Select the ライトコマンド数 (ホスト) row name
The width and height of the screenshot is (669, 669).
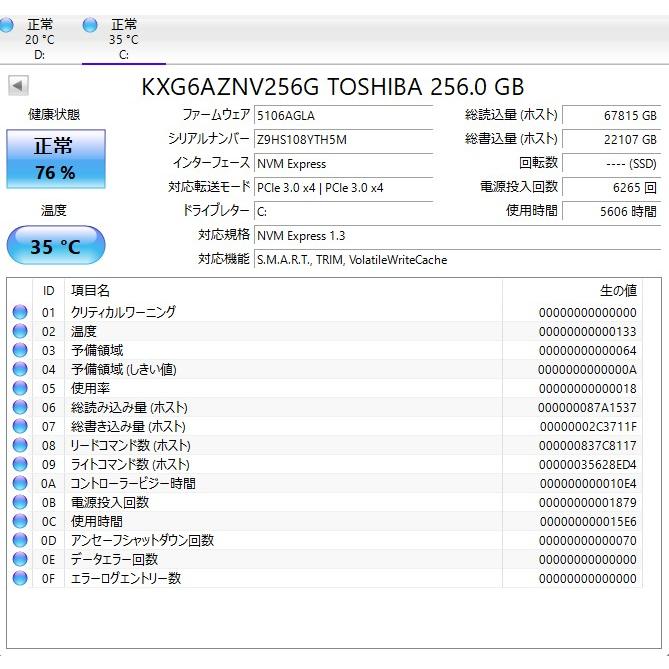[x=130, y=464]
